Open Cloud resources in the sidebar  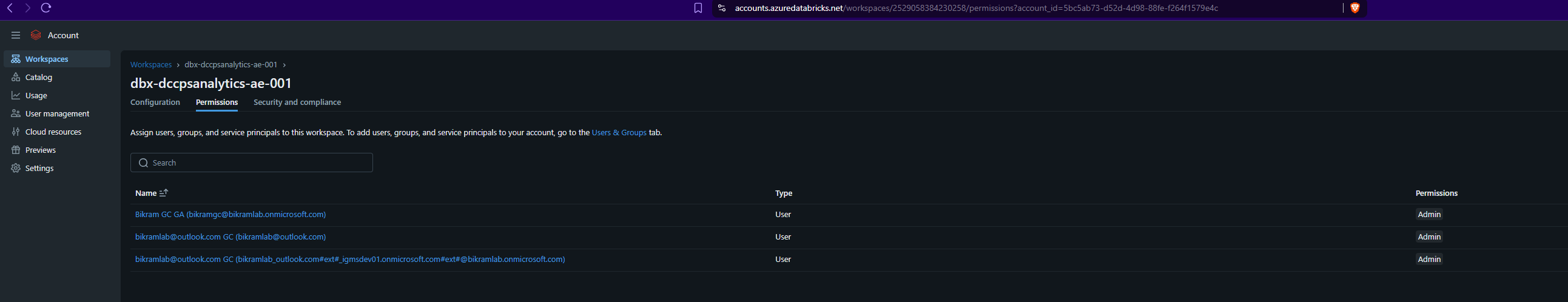[57, 132]
